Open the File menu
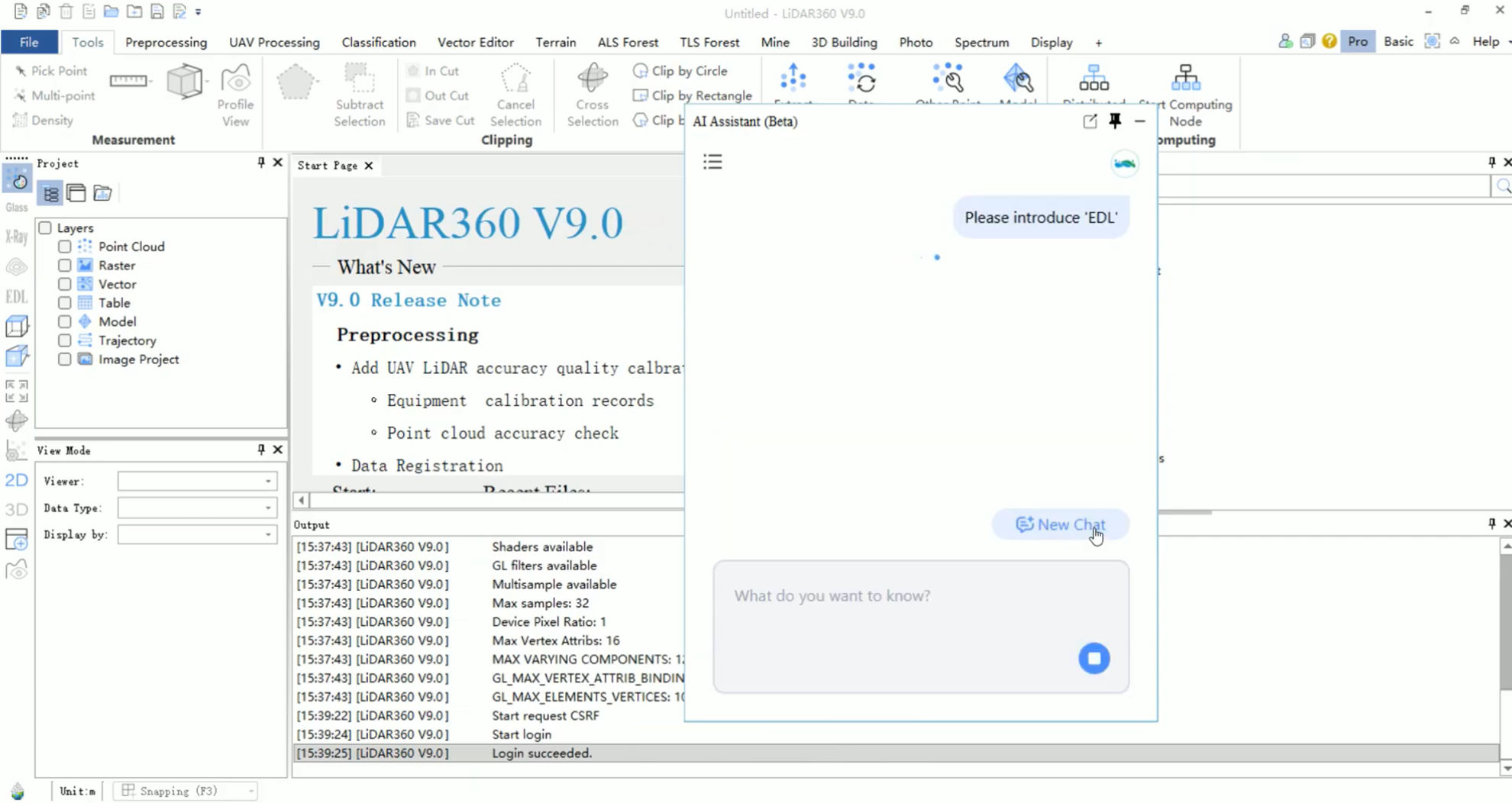Image resolution: width=1512 pixels, height=803 pixels. tap(29, 42)
